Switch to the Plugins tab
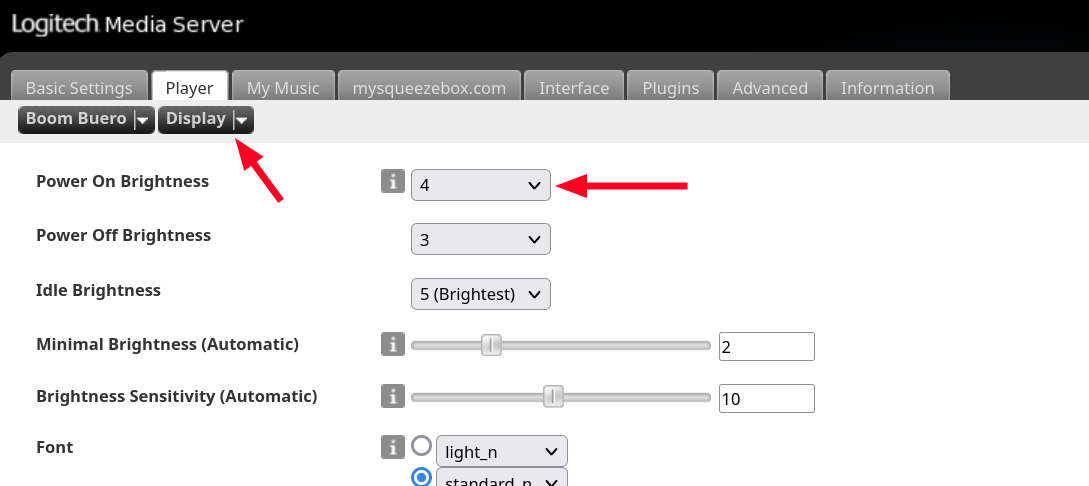1089x486 pixels. [671, 88]
